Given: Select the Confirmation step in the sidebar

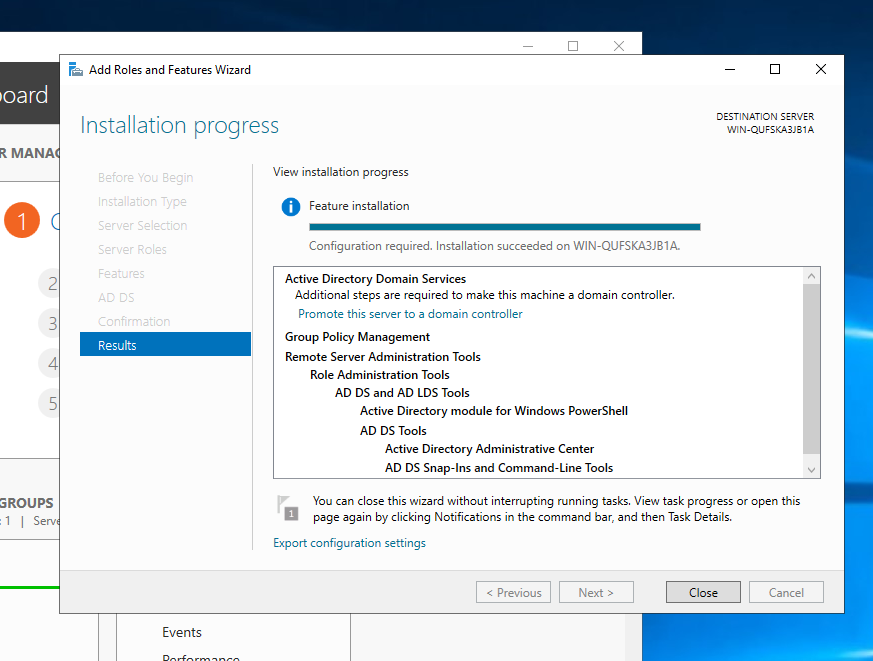Looking at the screenshot, I should tap(134, 321).
